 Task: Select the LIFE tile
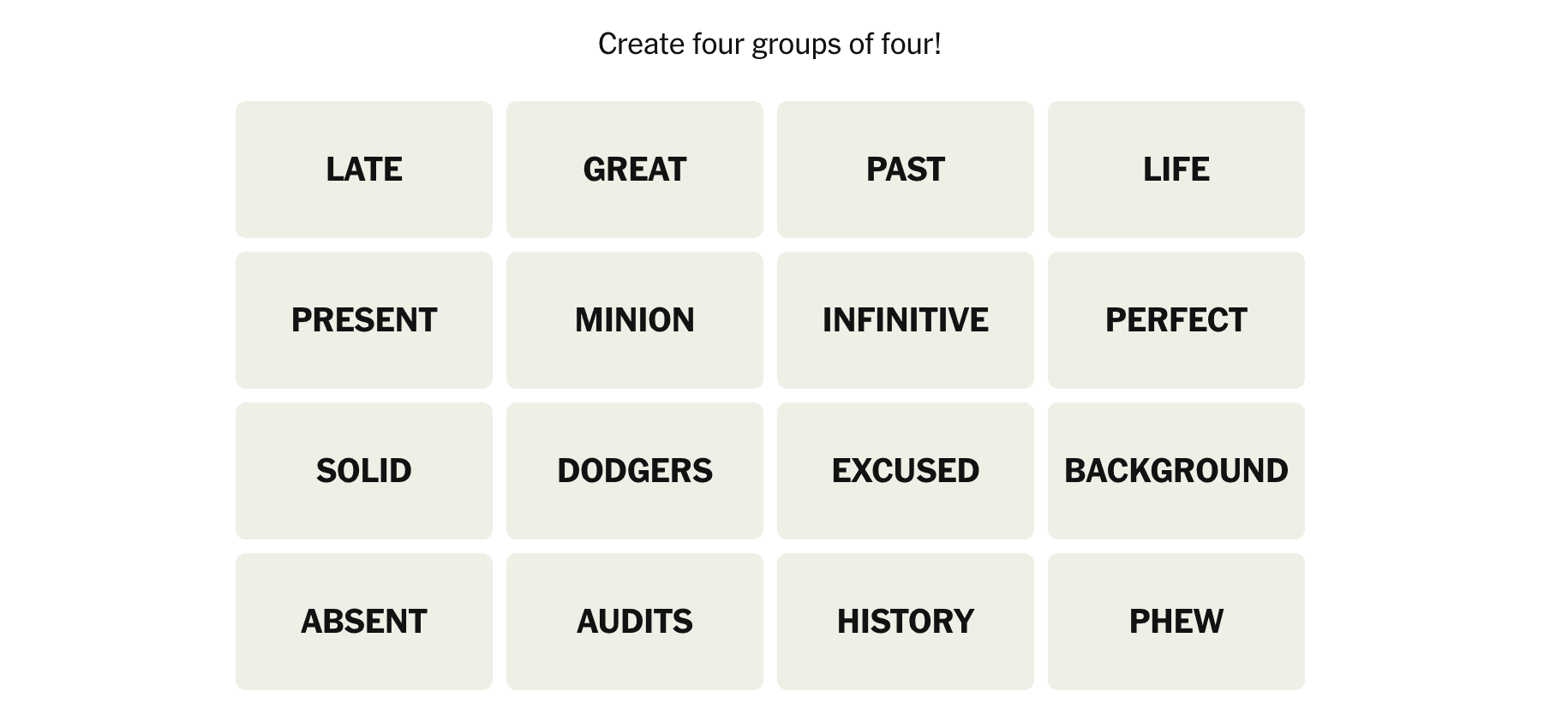click(x=1176, y=170)
